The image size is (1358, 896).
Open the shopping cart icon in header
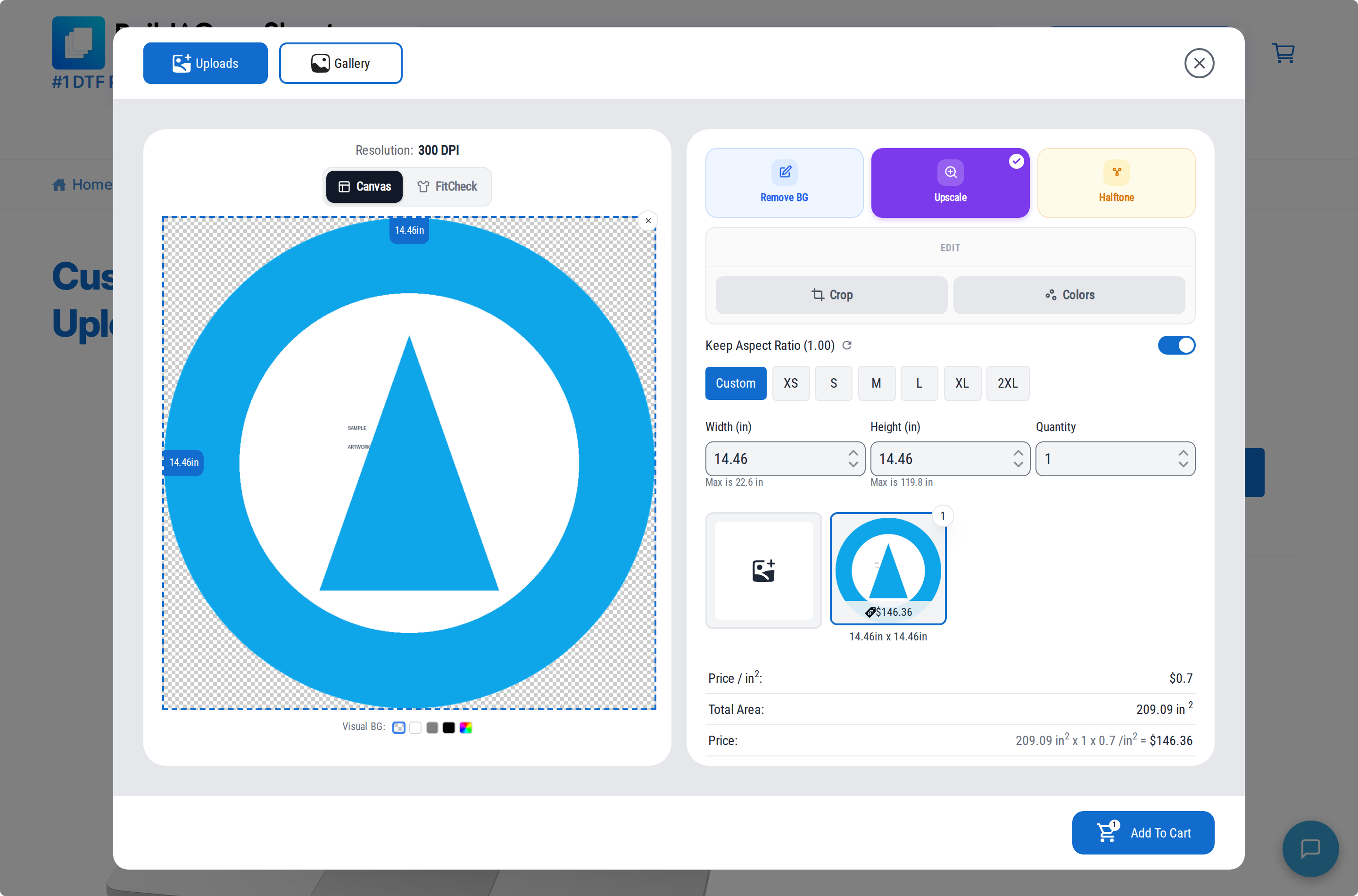1283,53
